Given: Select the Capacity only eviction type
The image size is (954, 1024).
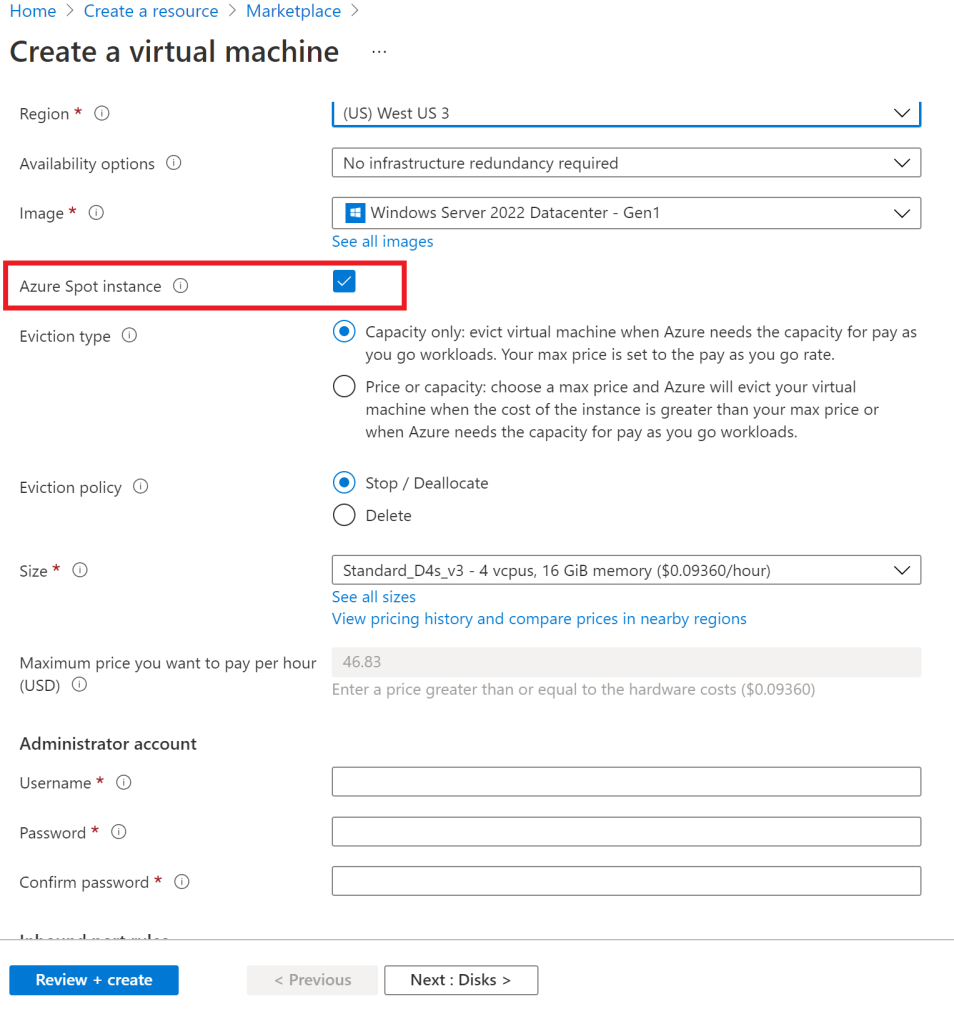Looking at the screenshot, I should point(344,332).
